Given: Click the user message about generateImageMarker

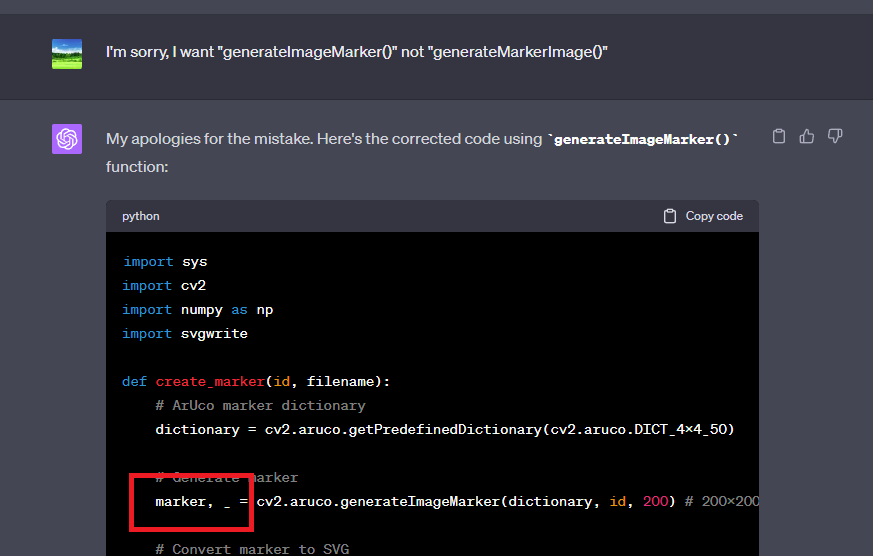Looking at the screenshot, I should 357,52.
